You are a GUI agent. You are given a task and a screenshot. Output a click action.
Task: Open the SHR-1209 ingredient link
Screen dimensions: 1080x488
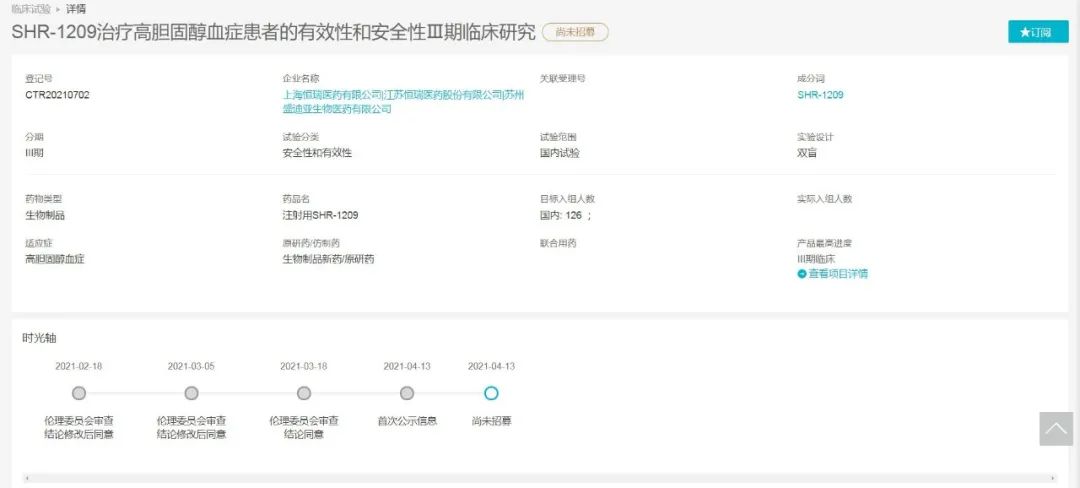[x=820, y=95]
